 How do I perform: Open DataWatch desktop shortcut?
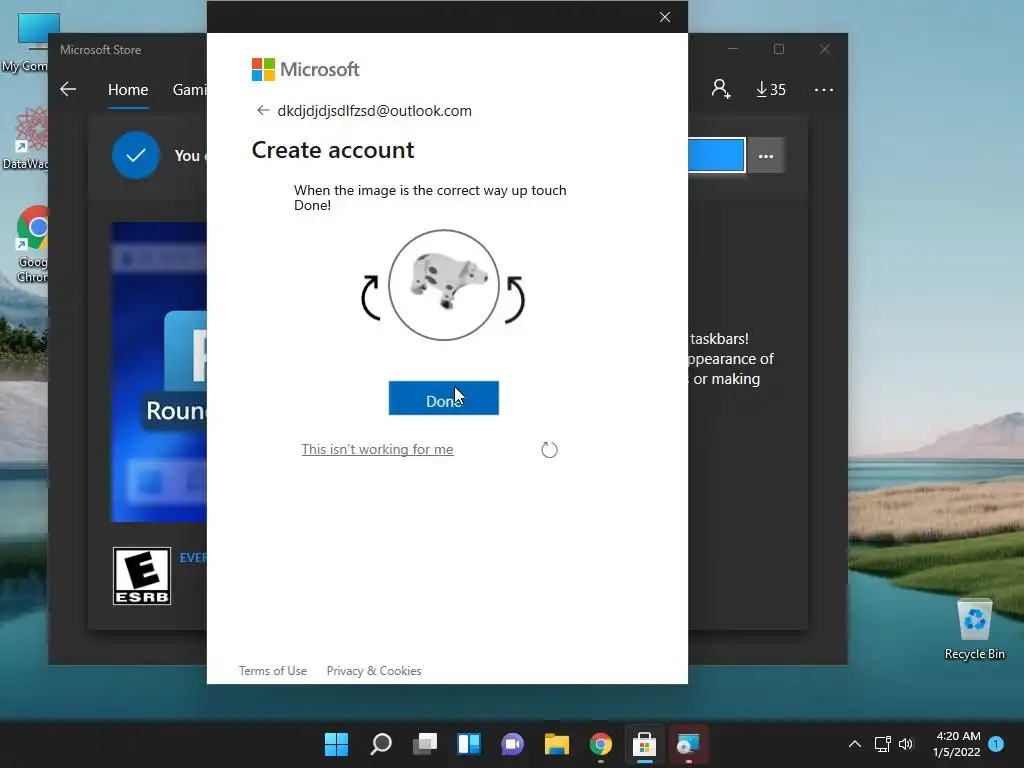click(25, 138)
